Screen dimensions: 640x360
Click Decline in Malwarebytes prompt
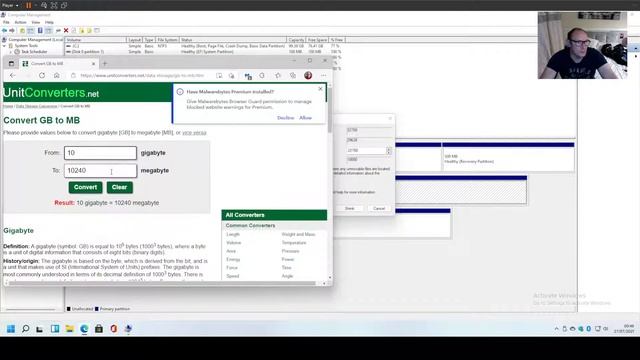(285, 118)
